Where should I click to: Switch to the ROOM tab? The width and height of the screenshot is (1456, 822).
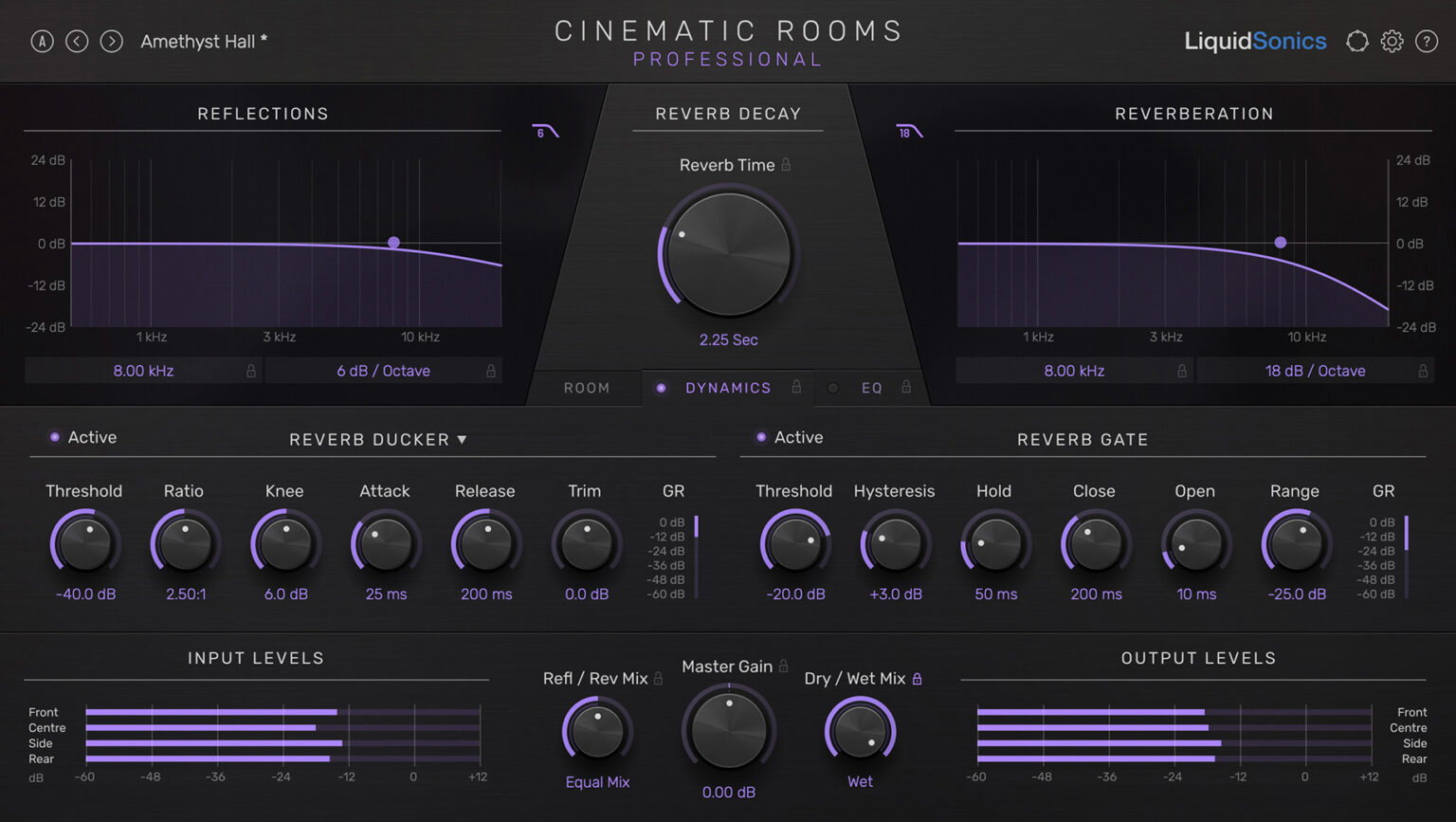[x=587, y=387]
